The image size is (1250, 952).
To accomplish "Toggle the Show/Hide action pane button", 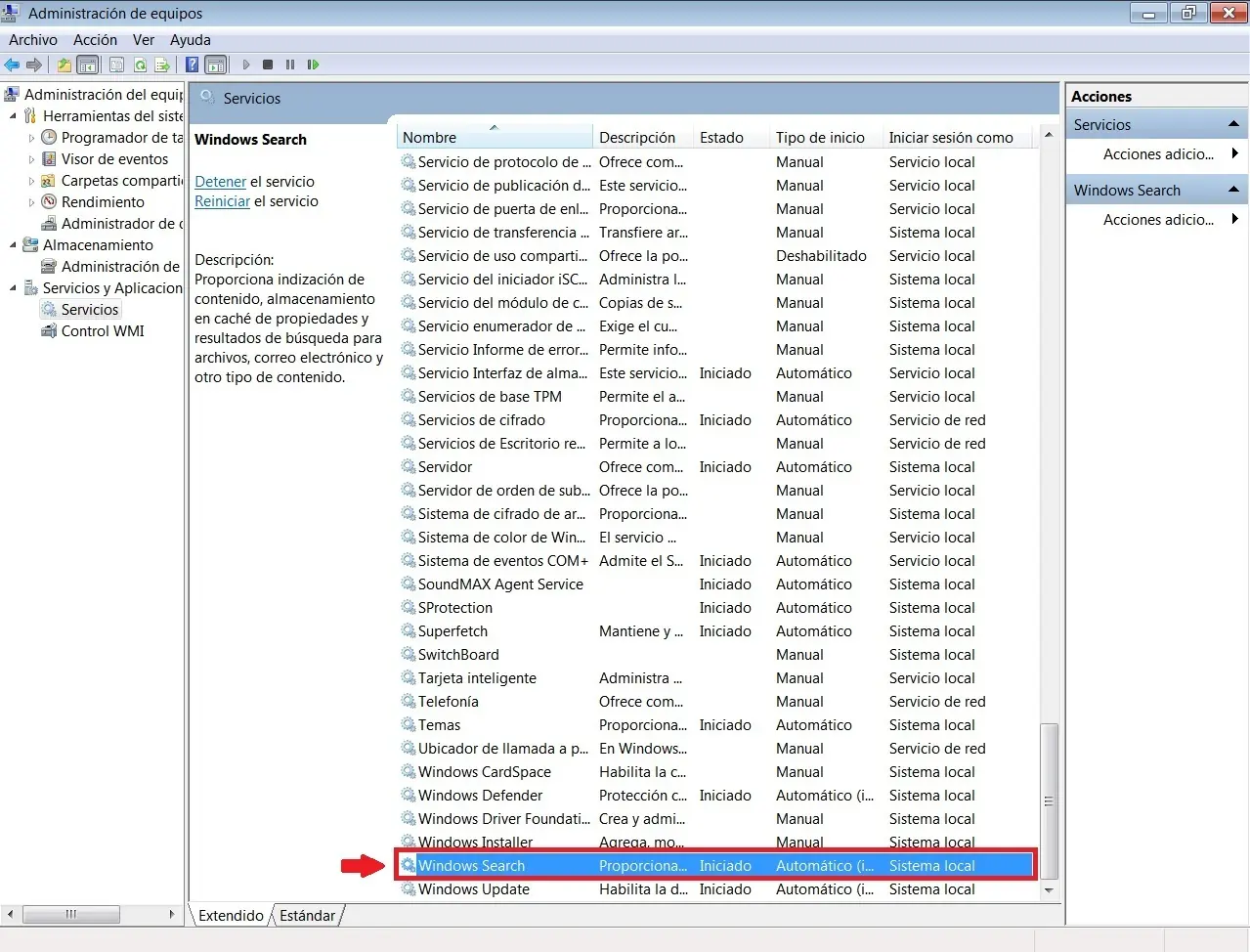I will click(216, 65).
